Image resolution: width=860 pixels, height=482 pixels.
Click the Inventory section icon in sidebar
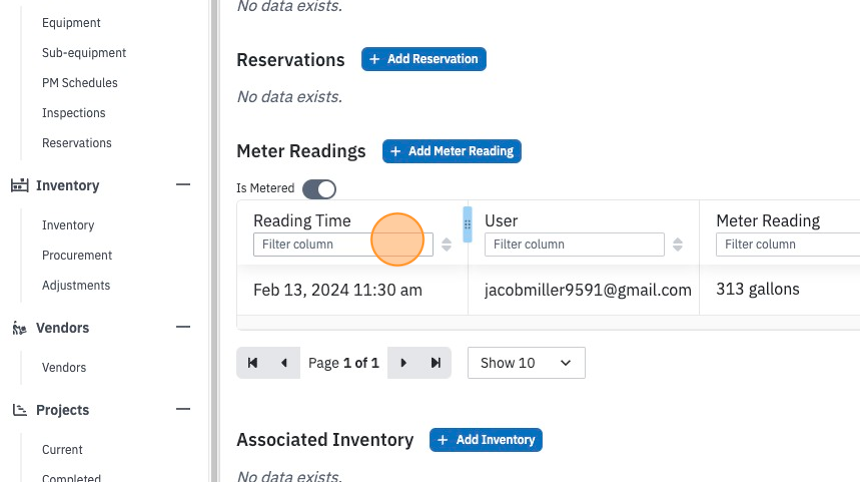click(x=20, y=185)
